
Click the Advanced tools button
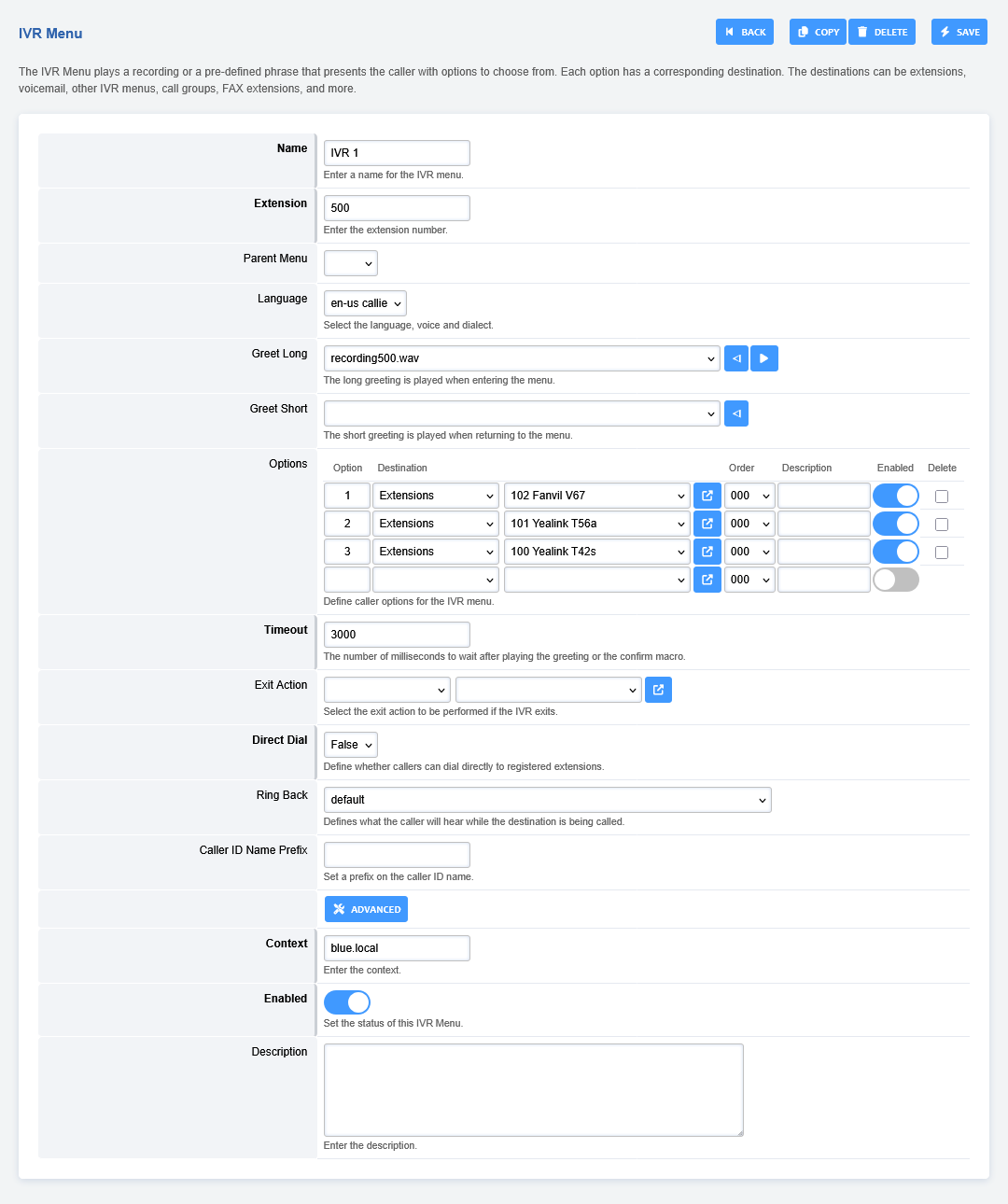pos(366,909)
